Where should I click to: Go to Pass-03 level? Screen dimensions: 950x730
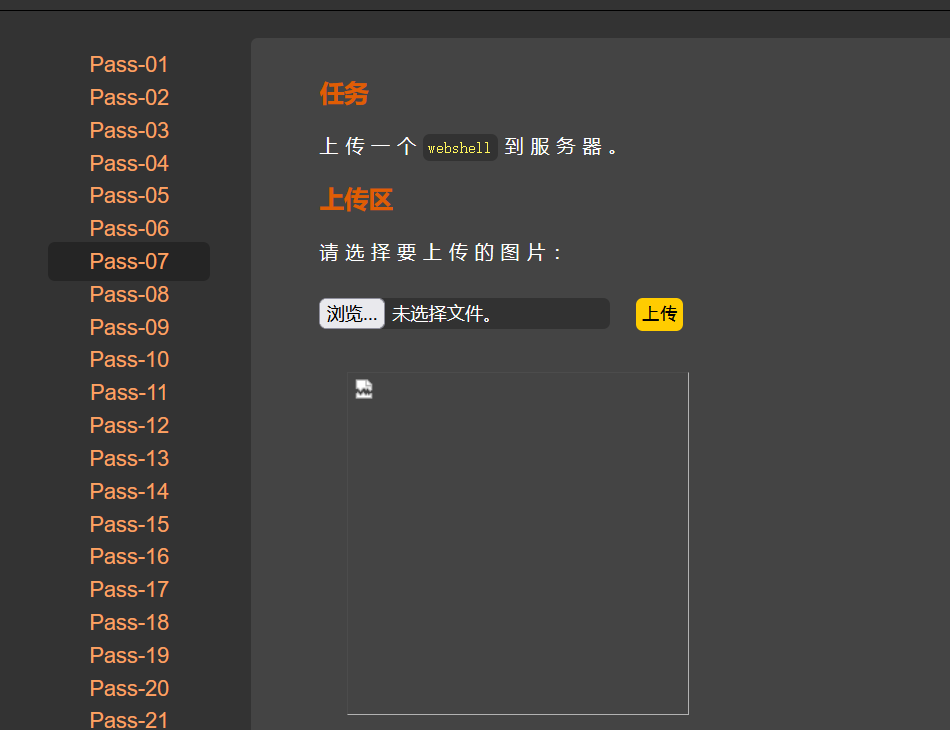click(x=129, y=130)
